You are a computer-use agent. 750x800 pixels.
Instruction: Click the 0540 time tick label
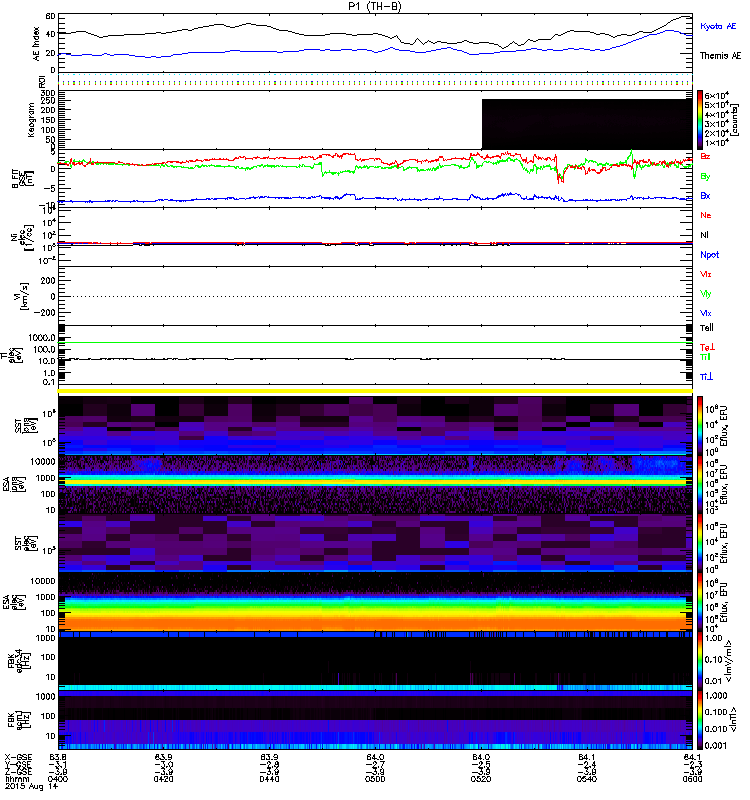tap(587, 779)
